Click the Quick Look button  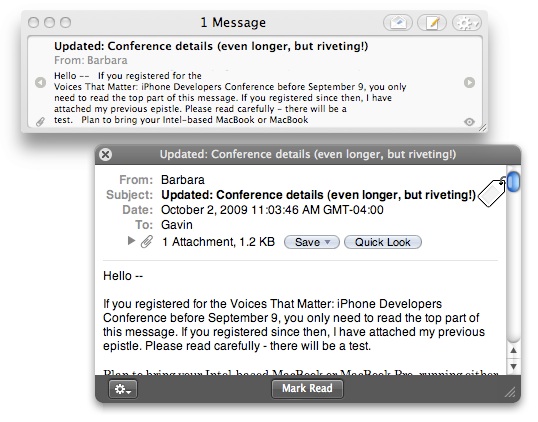(383, 242)
